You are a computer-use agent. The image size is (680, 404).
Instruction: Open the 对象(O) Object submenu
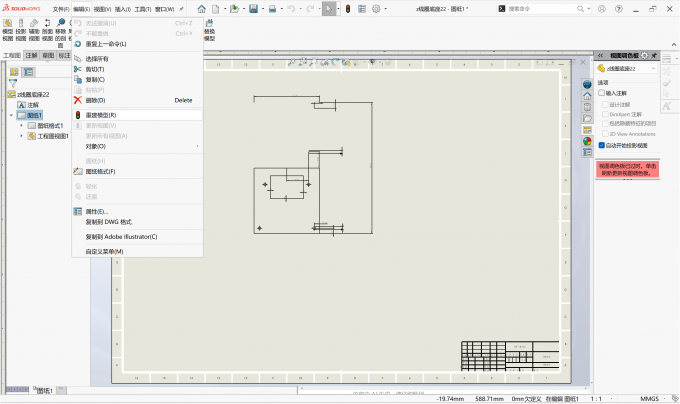click(x=137, y=147)
